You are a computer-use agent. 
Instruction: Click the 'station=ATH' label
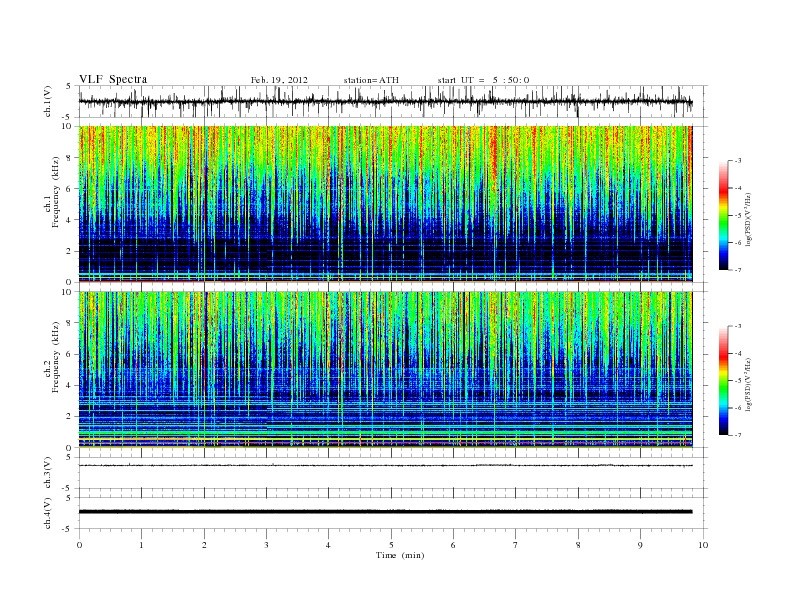(x=371, y=80)
